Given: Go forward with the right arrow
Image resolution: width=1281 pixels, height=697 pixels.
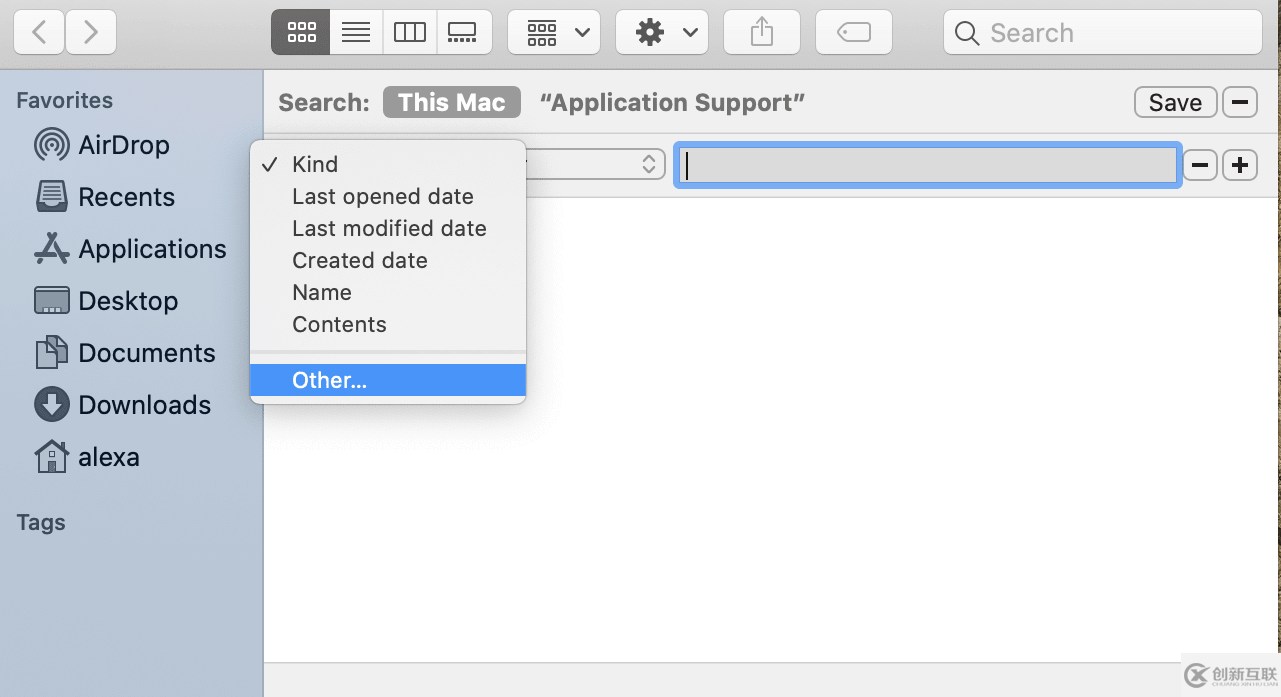Looking at the screenshot, I should (91, 33).
